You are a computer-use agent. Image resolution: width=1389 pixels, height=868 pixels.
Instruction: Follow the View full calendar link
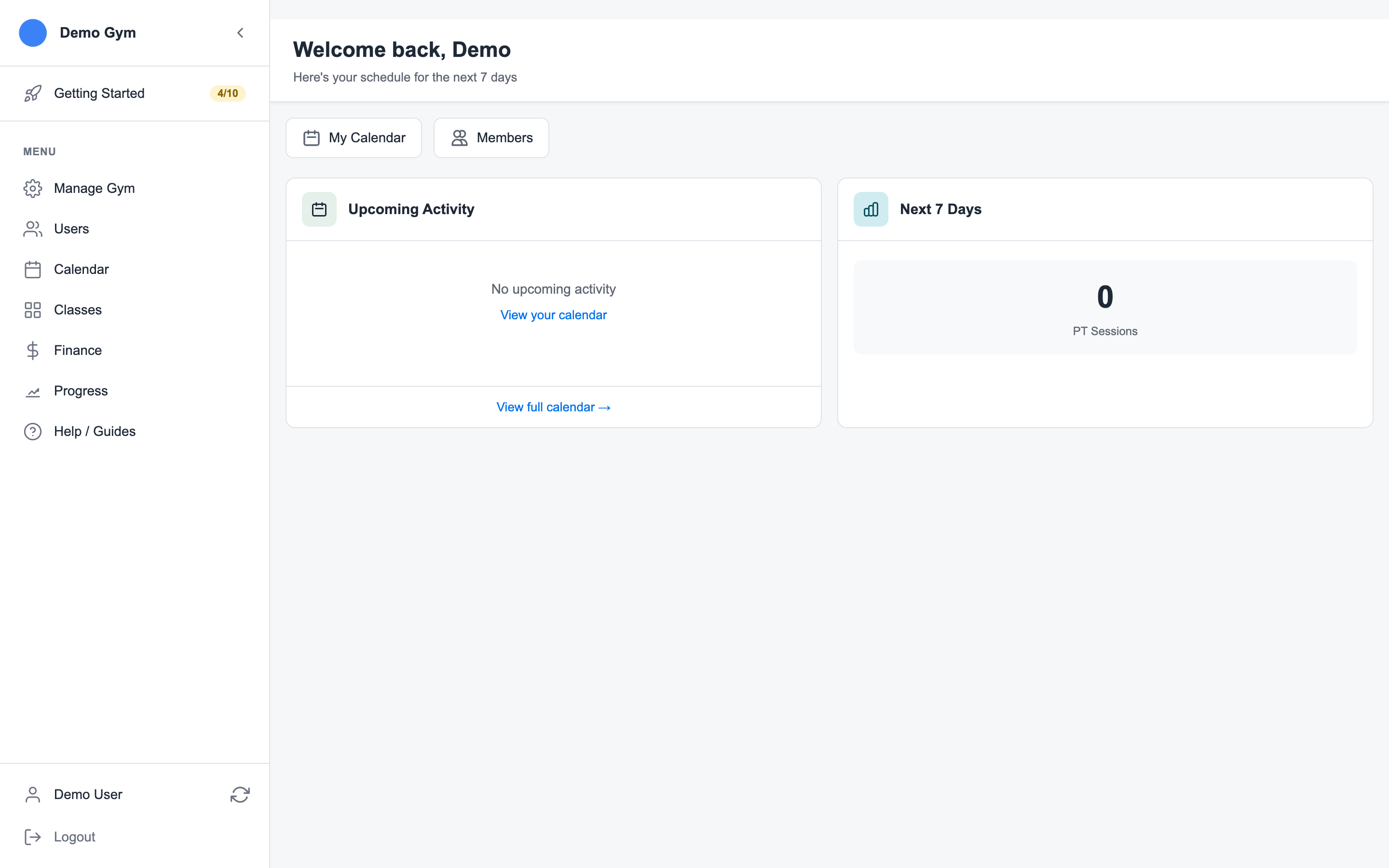coord(553,407)
